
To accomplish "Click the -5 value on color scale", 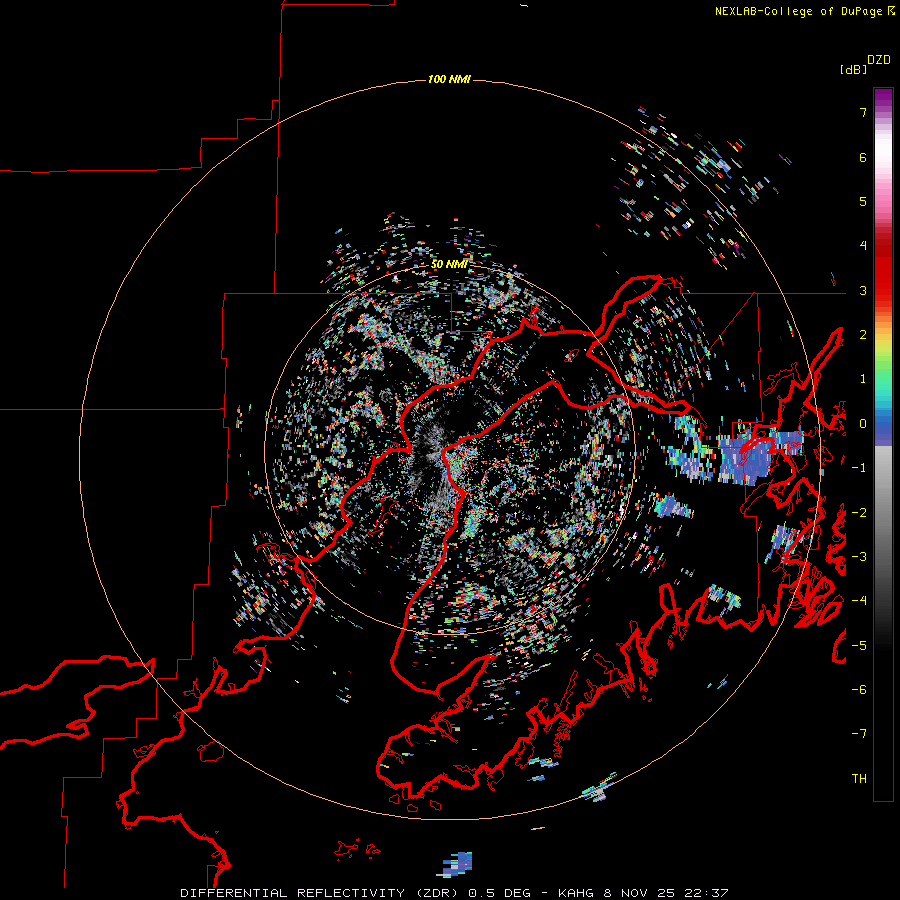I will point(859,646).
